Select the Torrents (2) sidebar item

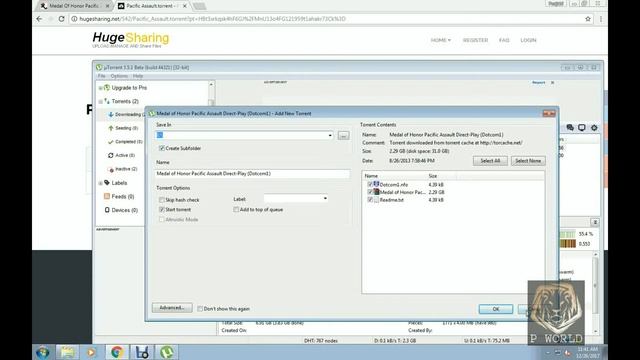125,101
